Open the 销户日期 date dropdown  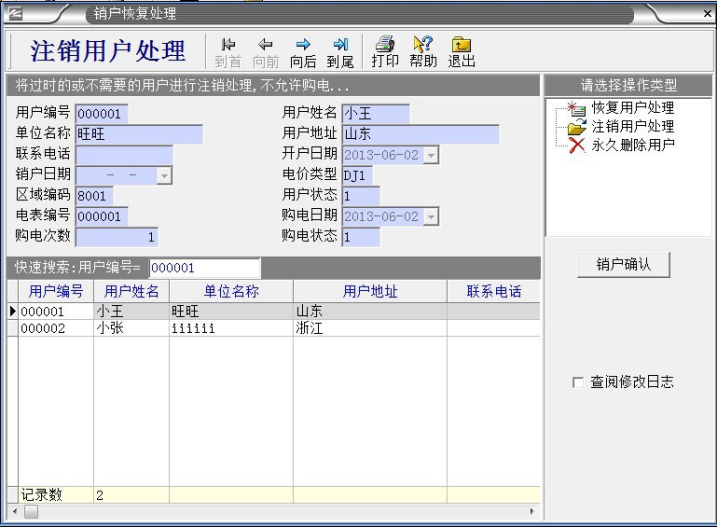164,175
